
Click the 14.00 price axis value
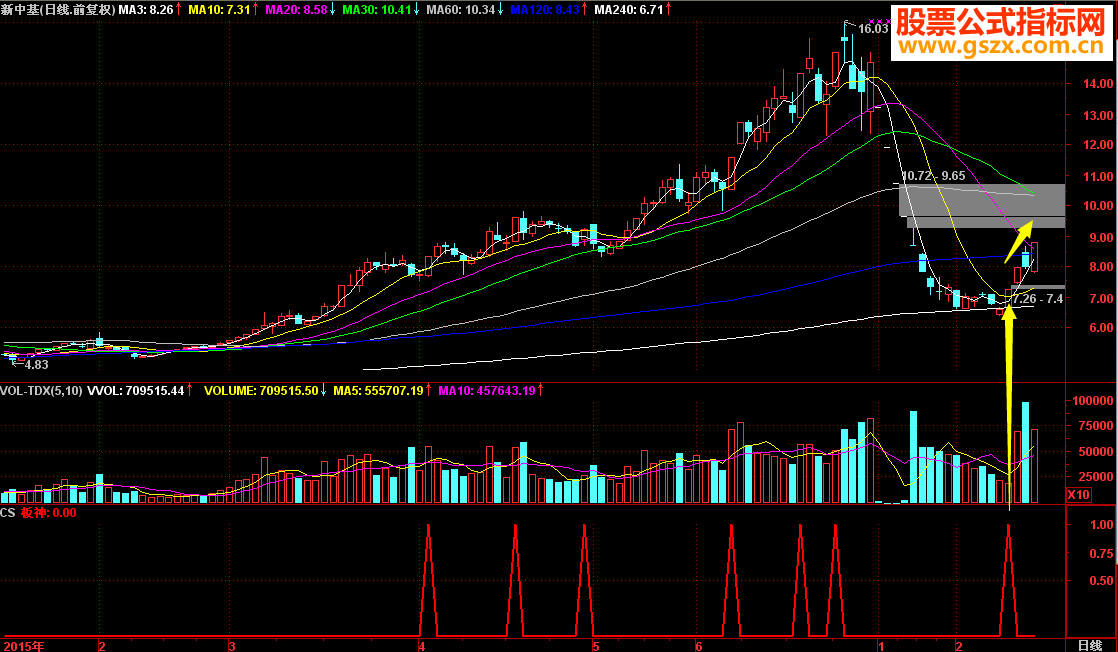tap(1098, 83)
